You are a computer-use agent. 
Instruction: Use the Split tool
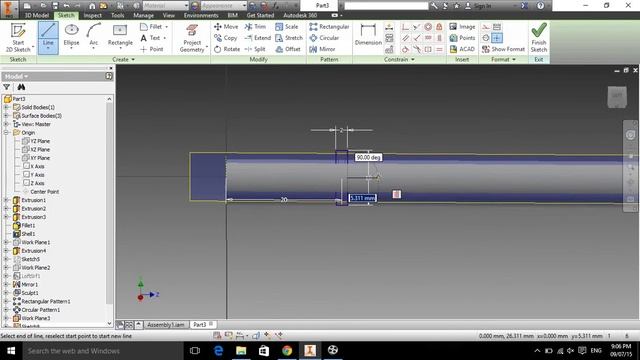[255, 49]
